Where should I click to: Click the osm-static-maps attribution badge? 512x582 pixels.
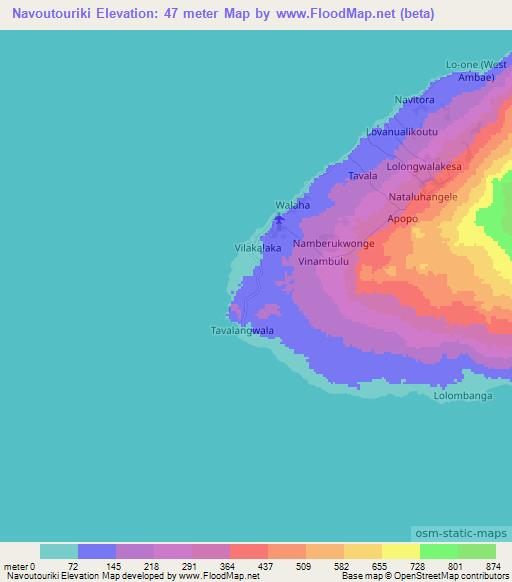pos(461,533)
